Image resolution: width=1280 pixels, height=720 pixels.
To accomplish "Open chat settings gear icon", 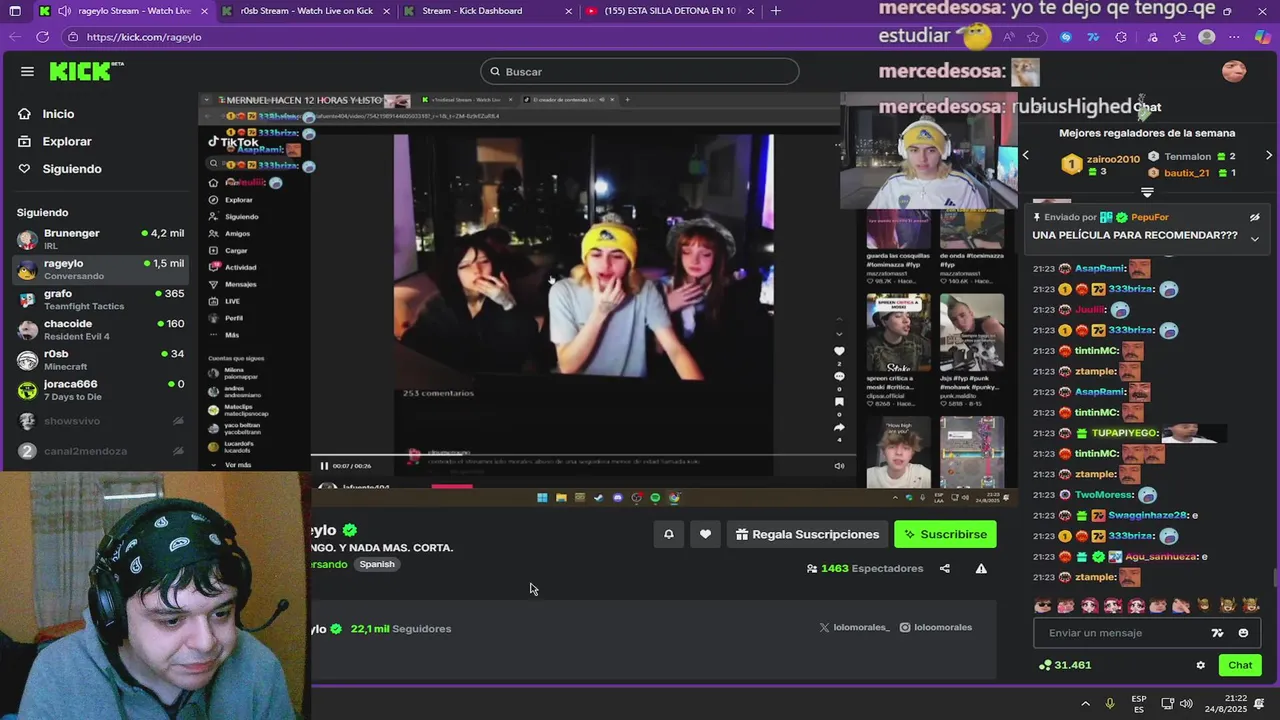I will point(1201,665).
